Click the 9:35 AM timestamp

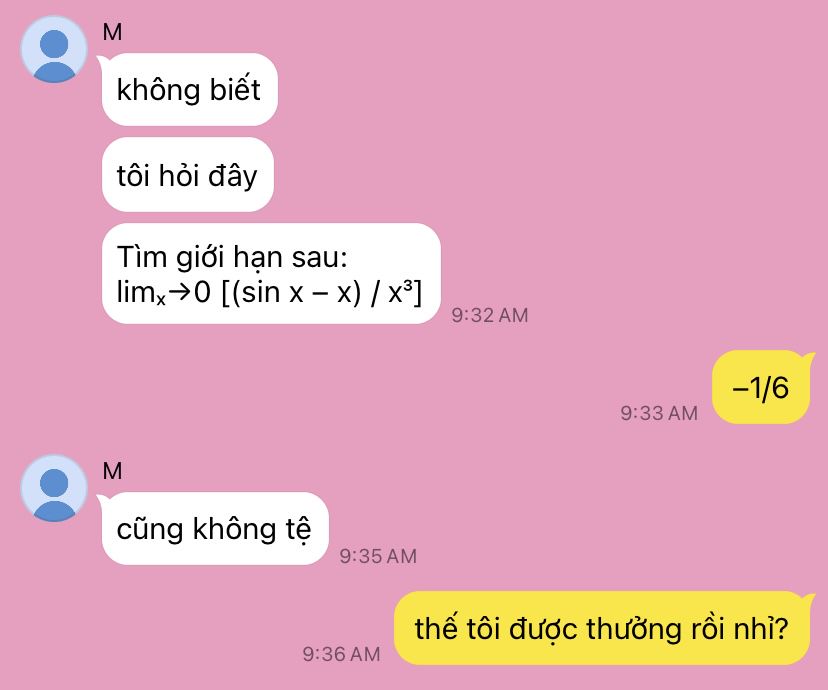pyautogui.click(x=378, y=556)
